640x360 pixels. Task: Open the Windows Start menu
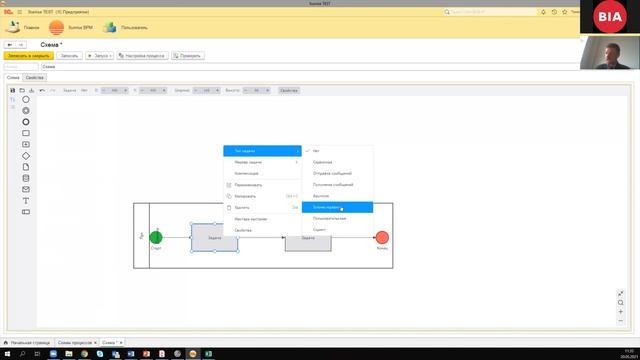[x=7, y=354]
